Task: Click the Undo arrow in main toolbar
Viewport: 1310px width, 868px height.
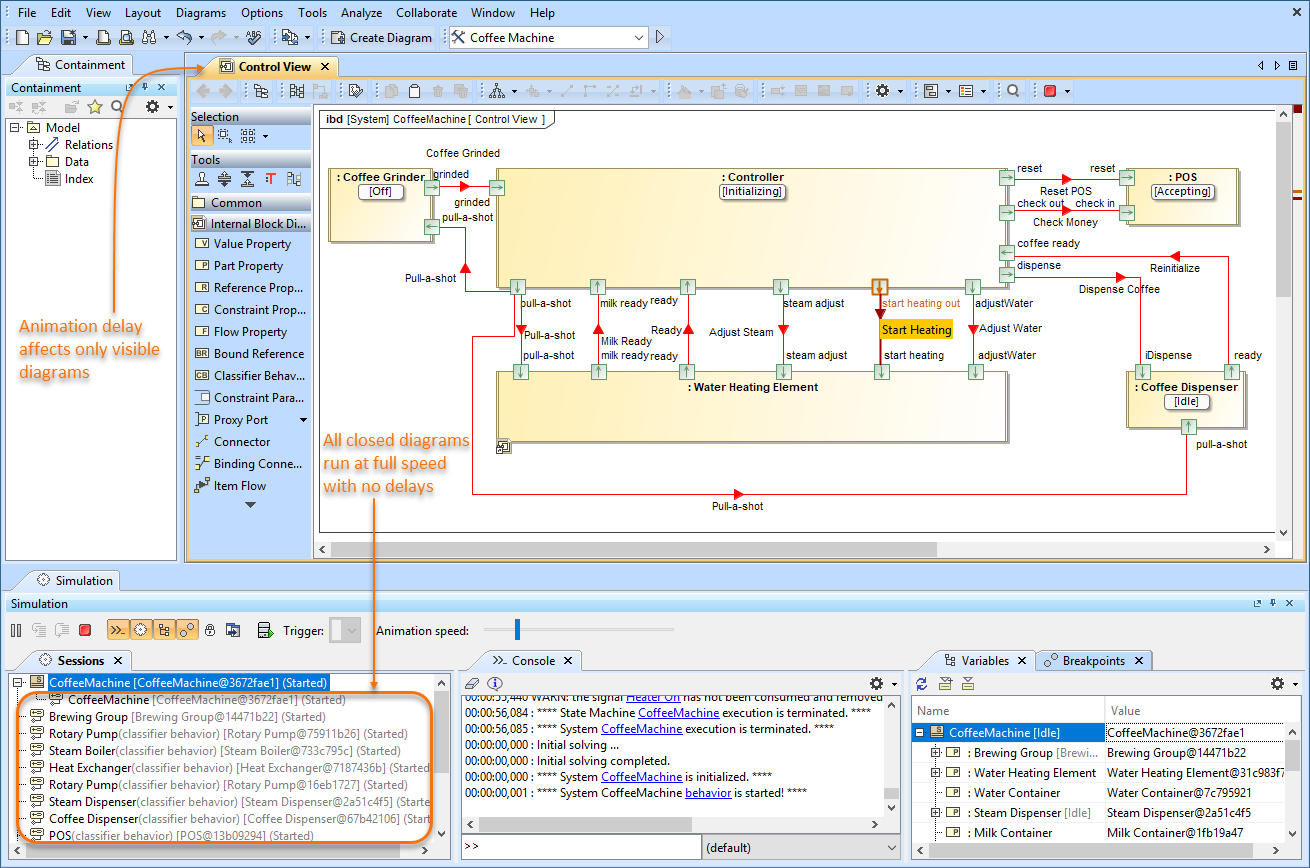Action: [x=184, y=38]
